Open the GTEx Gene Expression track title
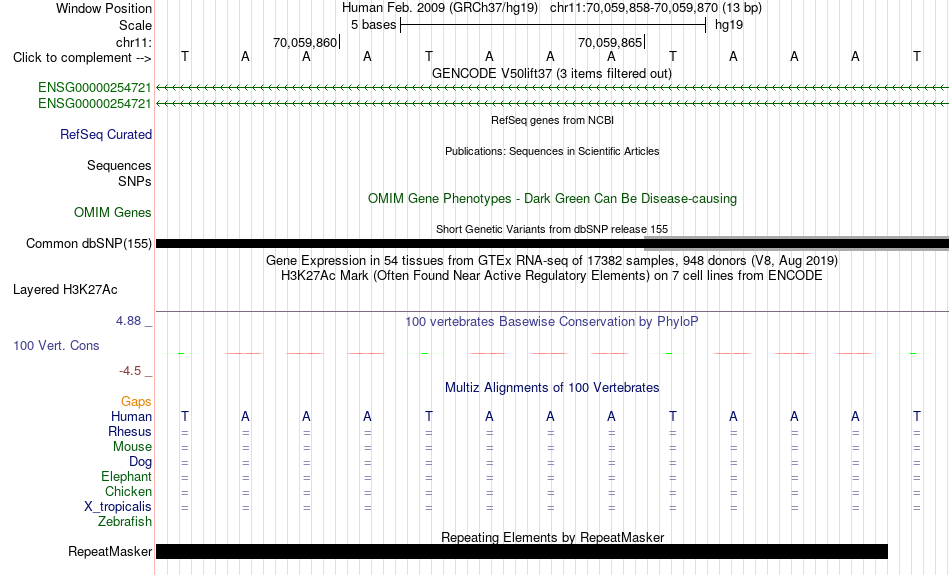The image size is (950, 575). pos(552,261)
